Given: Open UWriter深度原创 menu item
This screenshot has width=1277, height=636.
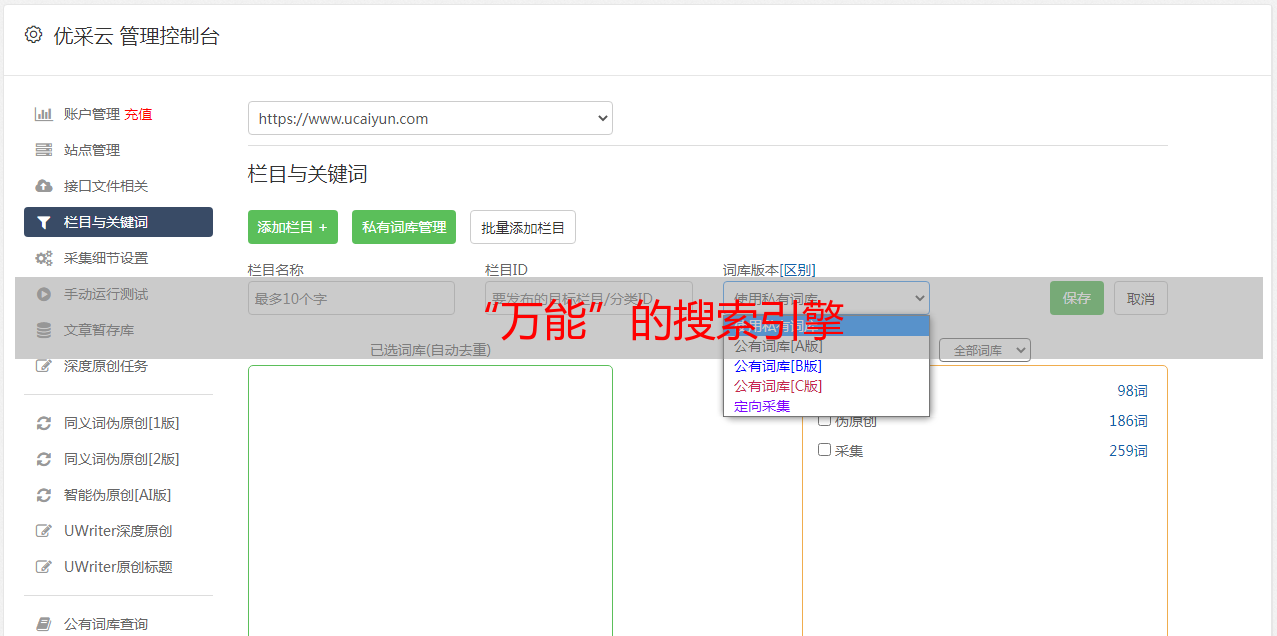Looking at the screenshot, I should pyautogui.click(x=118, y=531).
